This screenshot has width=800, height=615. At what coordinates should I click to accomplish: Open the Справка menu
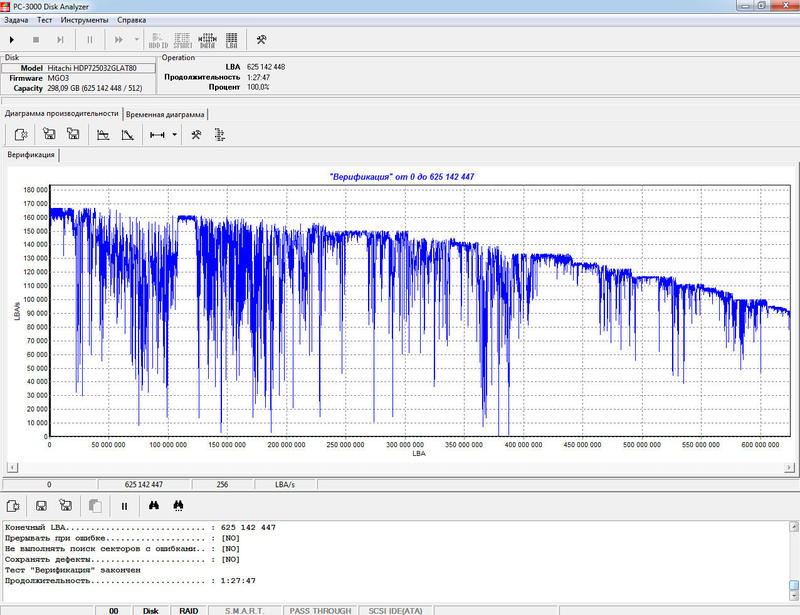[131, 20]
